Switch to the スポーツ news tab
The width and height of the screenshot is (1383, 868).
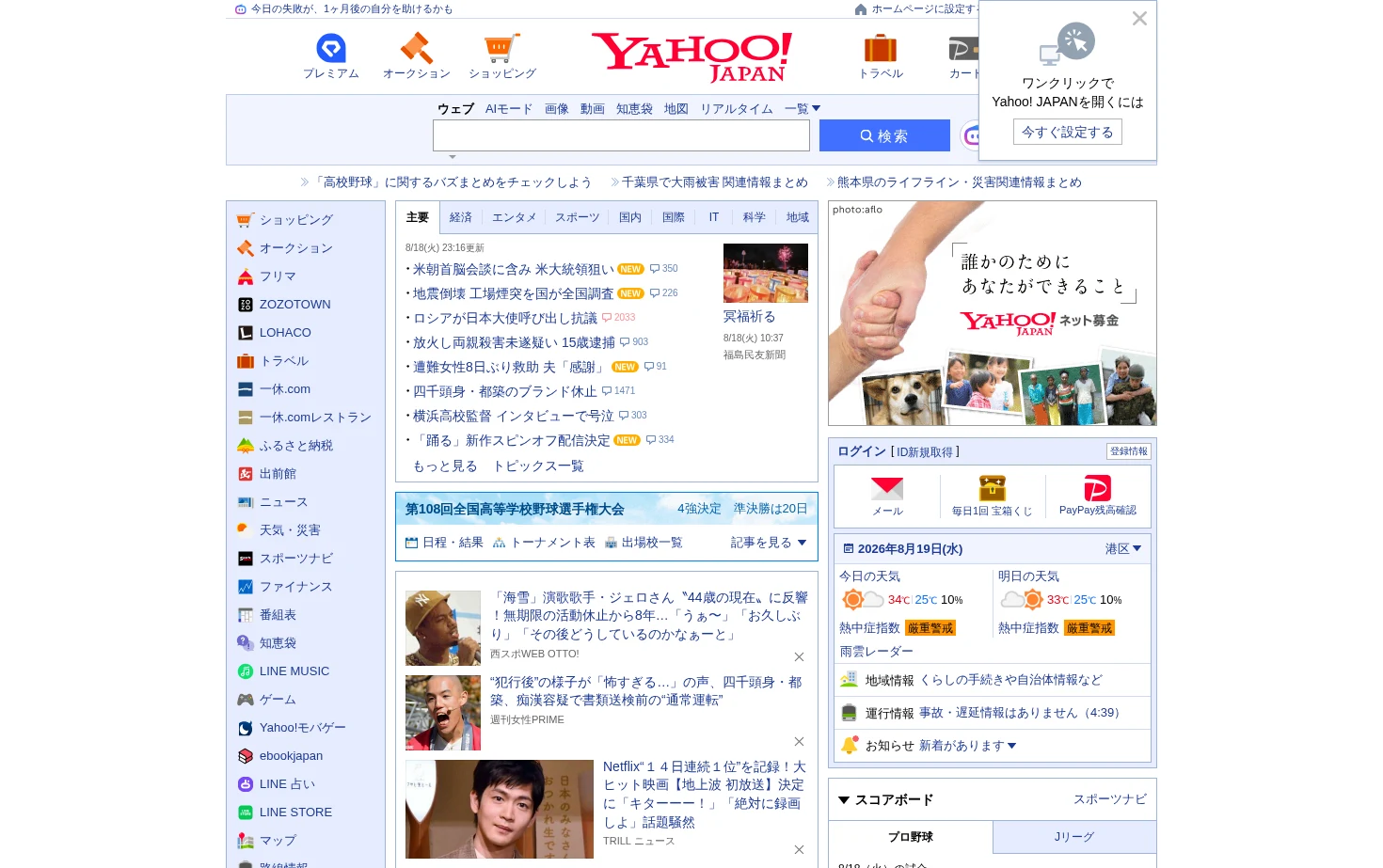[x=577, y=217]
